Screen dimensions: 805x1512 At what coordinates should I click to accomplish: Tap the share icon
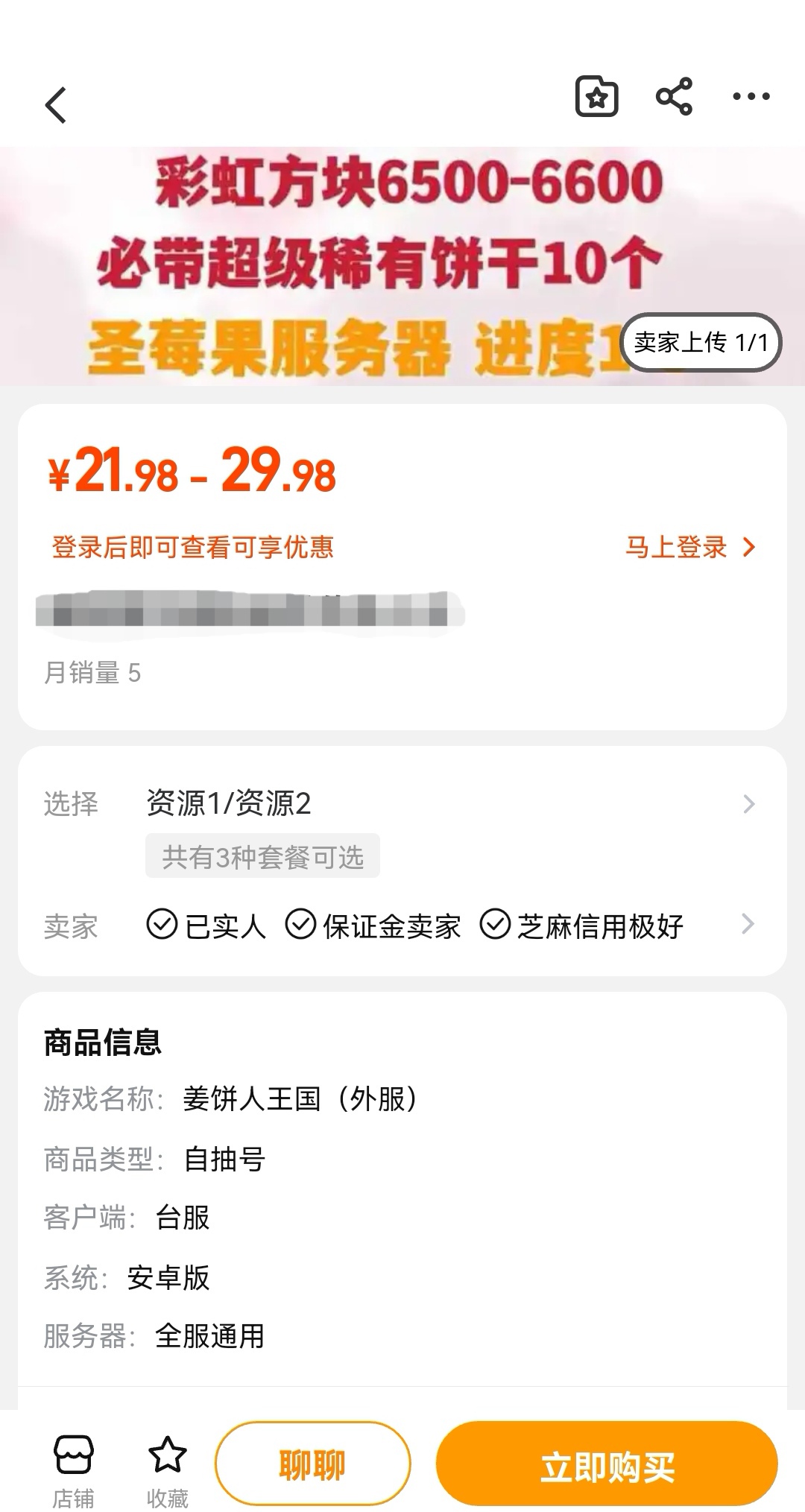(x=674, y=97)
